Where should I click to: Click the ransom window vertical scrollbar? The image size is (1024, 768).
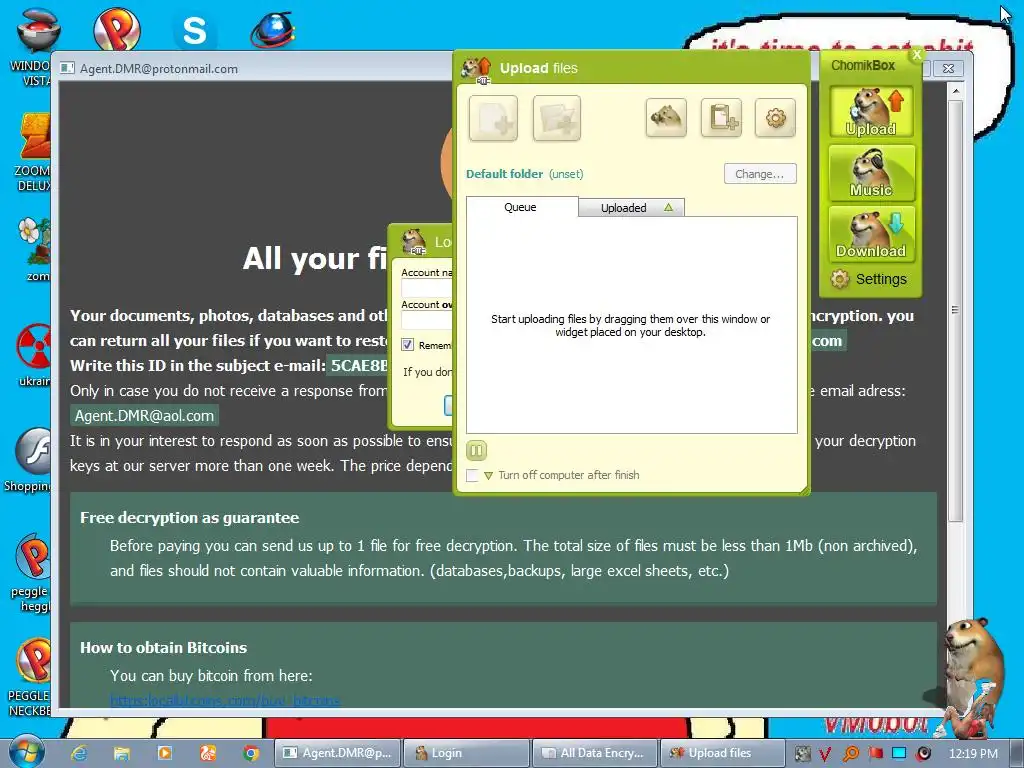(x=955, y=310)
